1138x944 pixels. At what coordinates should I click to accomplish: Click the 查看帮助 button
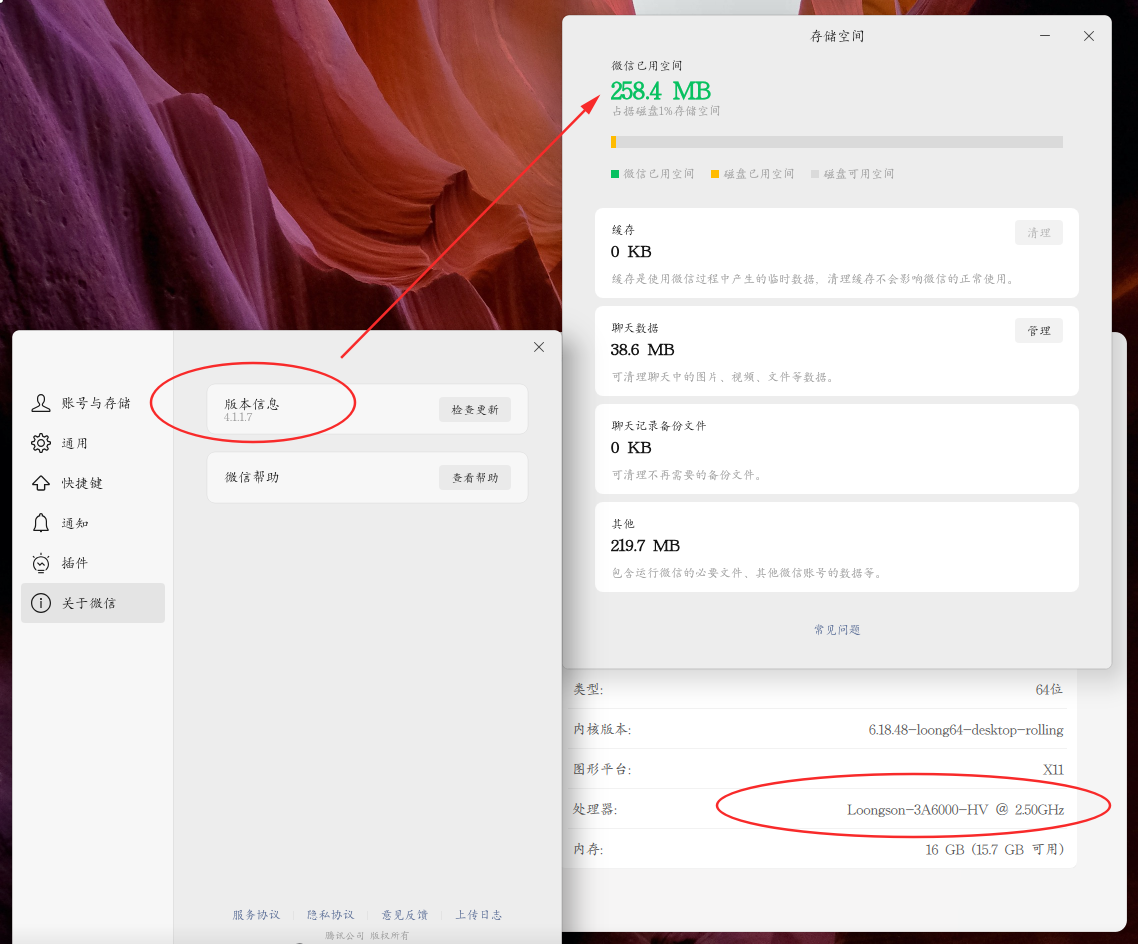[x=475, y=477]
